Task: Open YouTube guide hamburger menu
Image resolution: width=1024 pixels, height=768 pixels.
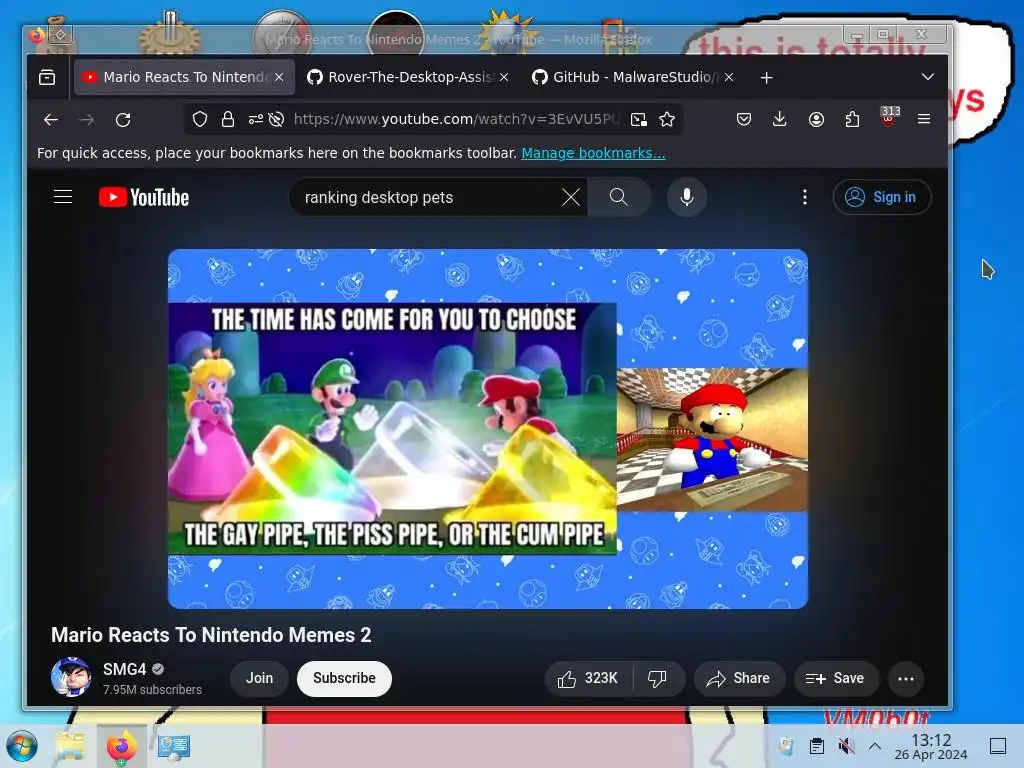Action: click(63, 197)
